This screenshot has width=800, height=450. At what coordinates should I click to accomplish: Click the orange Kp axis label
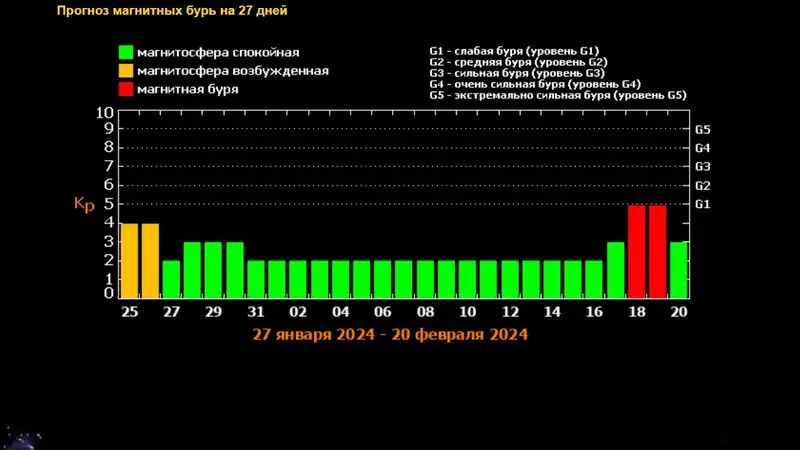84,204
